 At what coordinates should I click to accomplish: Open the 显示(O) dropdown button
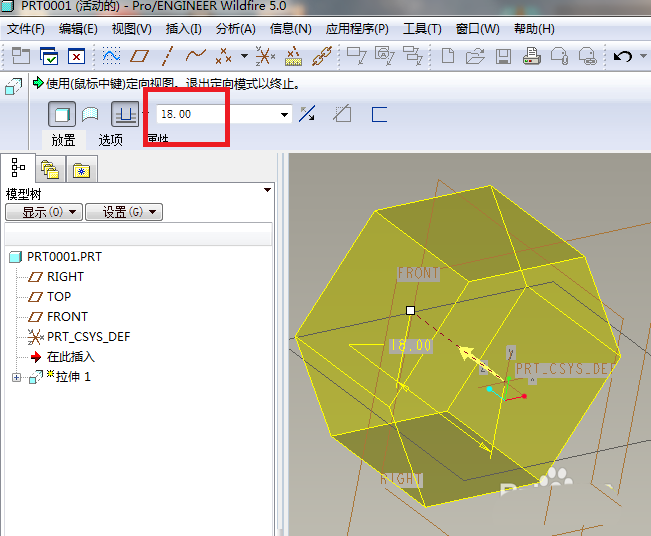point(44,212)
